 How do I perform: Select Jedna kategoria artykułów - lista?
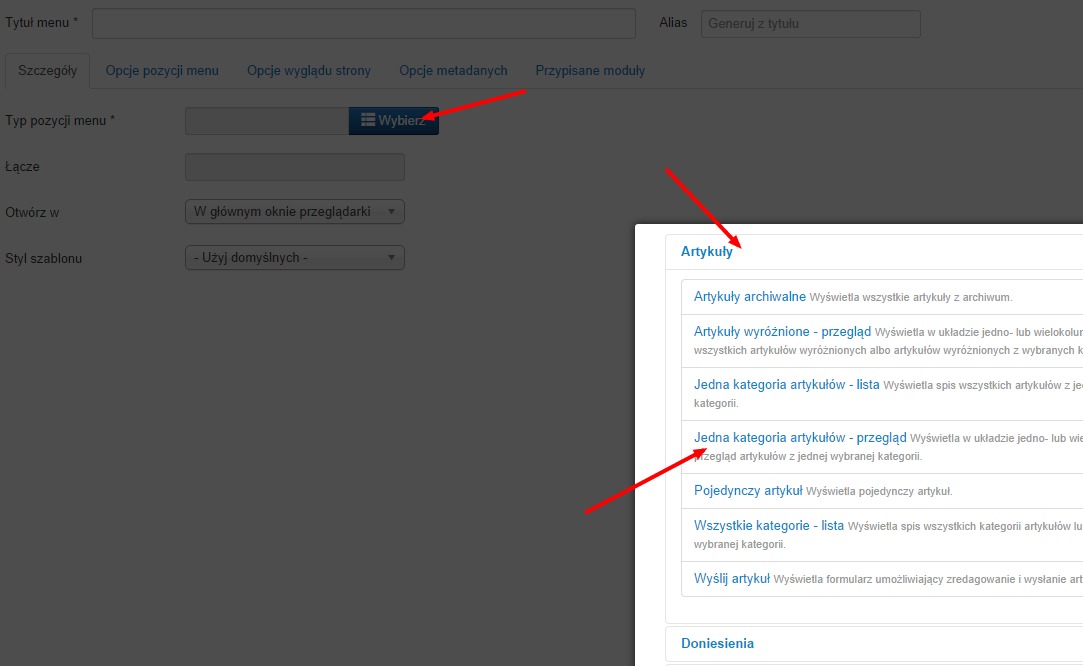pyautogui.click(x=786, y=385)
